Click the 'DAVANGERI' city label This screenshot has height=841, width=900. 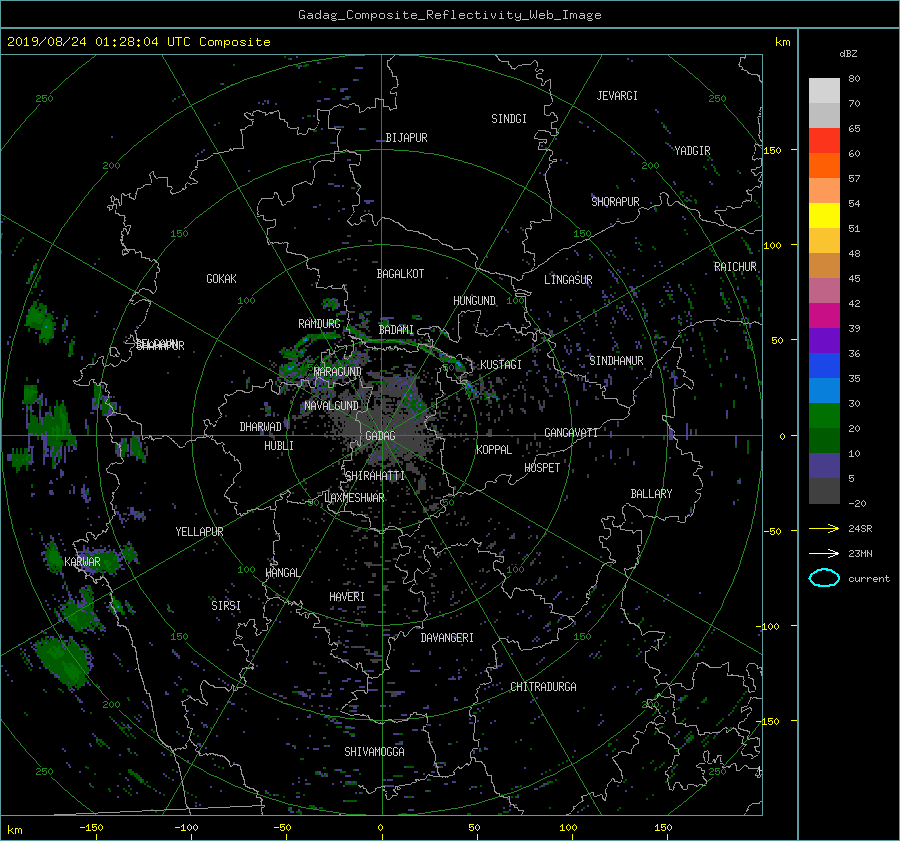click(x=447, y=638)
